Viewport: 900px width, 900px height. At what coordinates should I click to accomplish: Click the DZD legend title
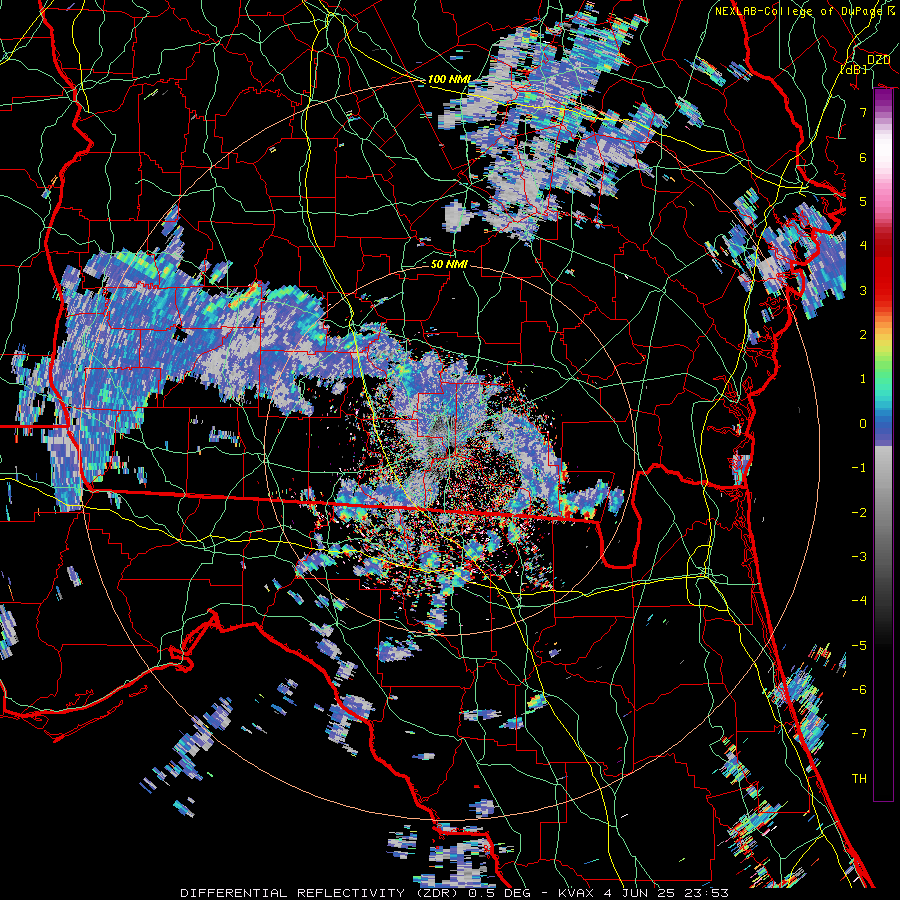pos(878,60)
